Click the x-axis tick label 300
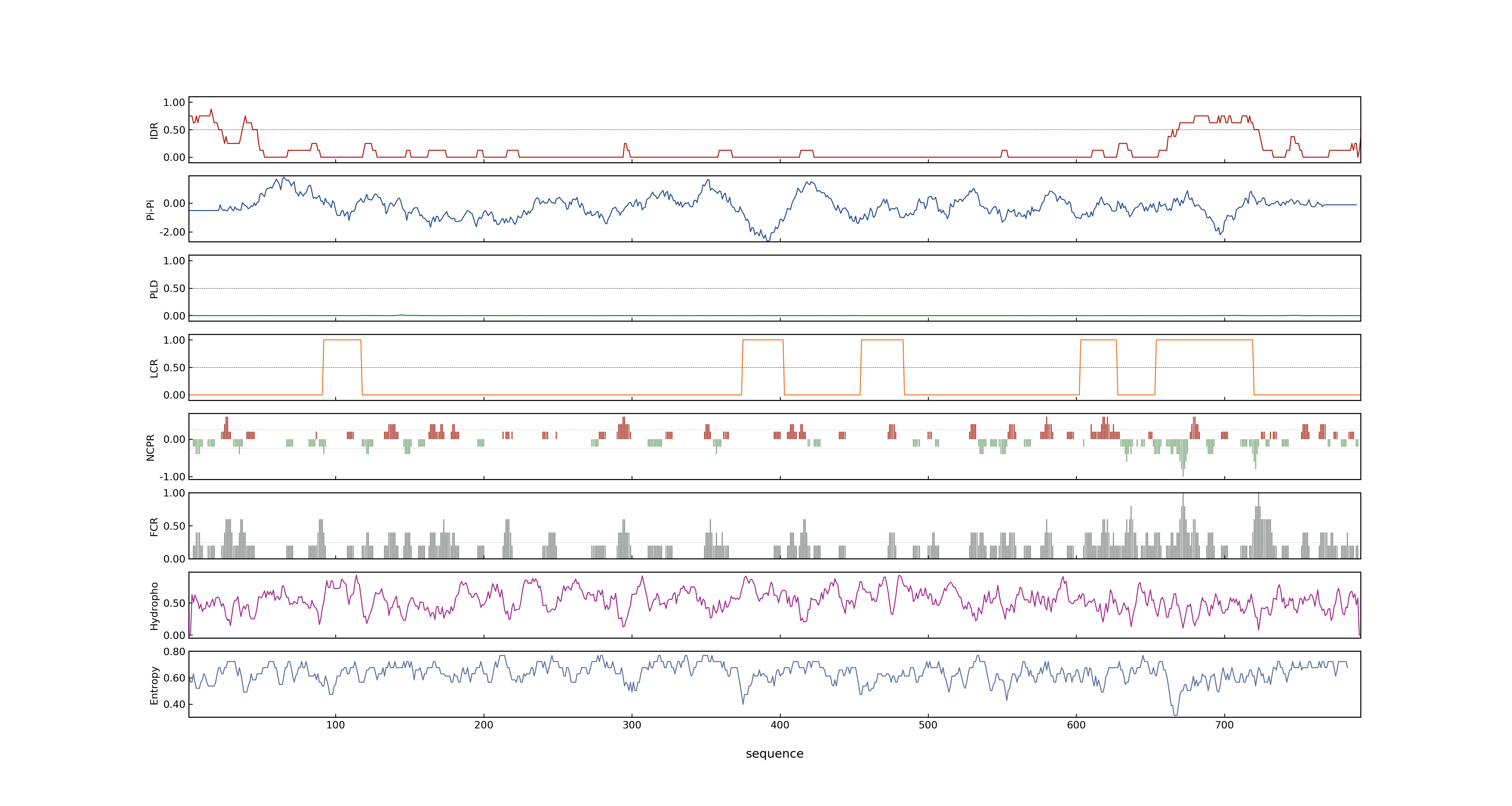The width and height of the screenshot is (1512, 806). [632, 725]
